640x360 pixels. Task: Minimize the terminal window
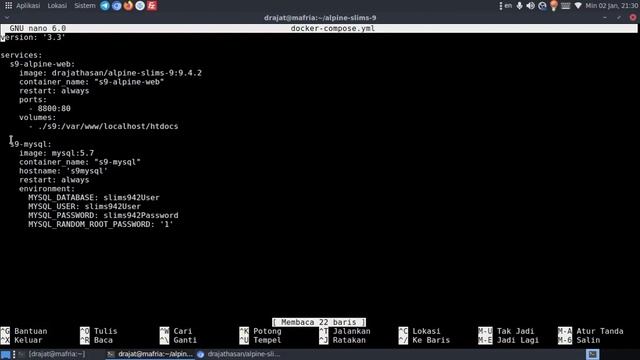605,18
